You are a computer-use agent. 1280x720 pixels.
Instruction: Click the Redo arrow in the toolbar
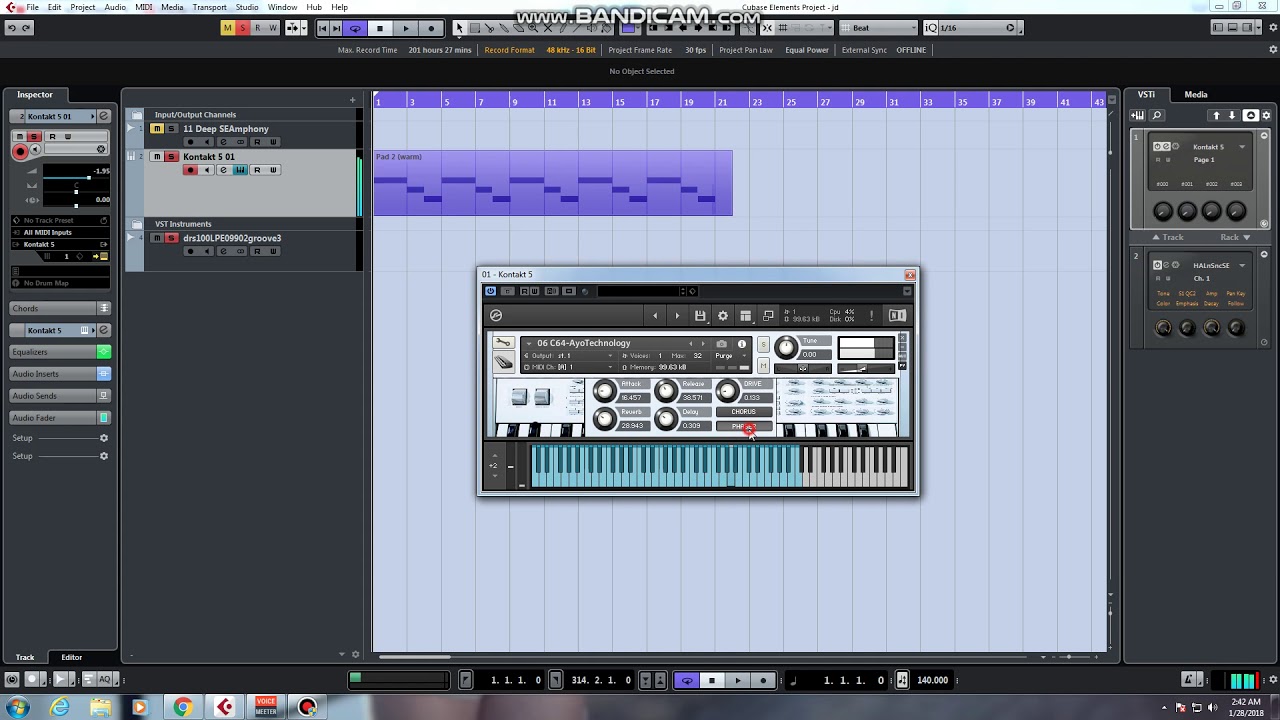pyautogui.click(x=26, y=28)
